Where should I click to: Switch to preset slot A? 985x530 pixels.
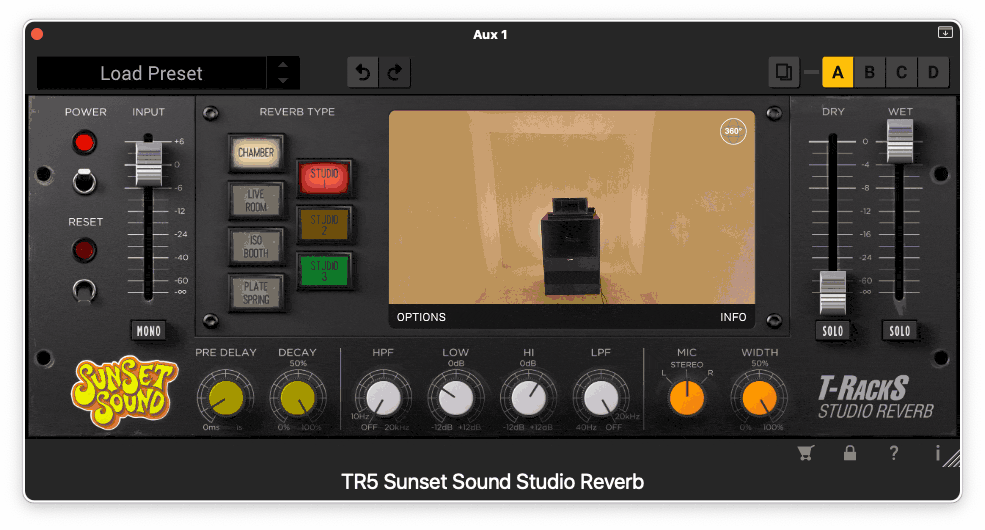point(837,73)
